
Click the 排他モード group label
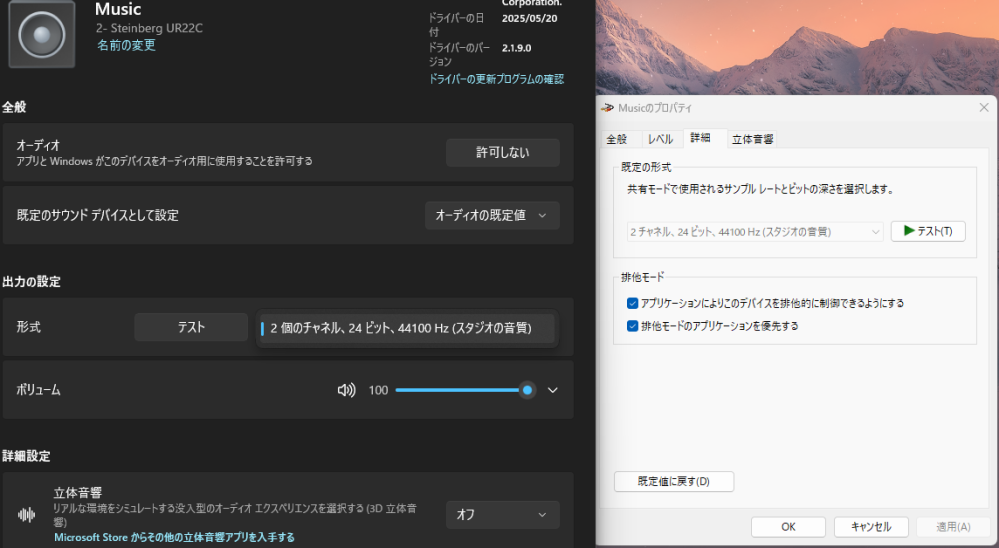tap(642, 277)
